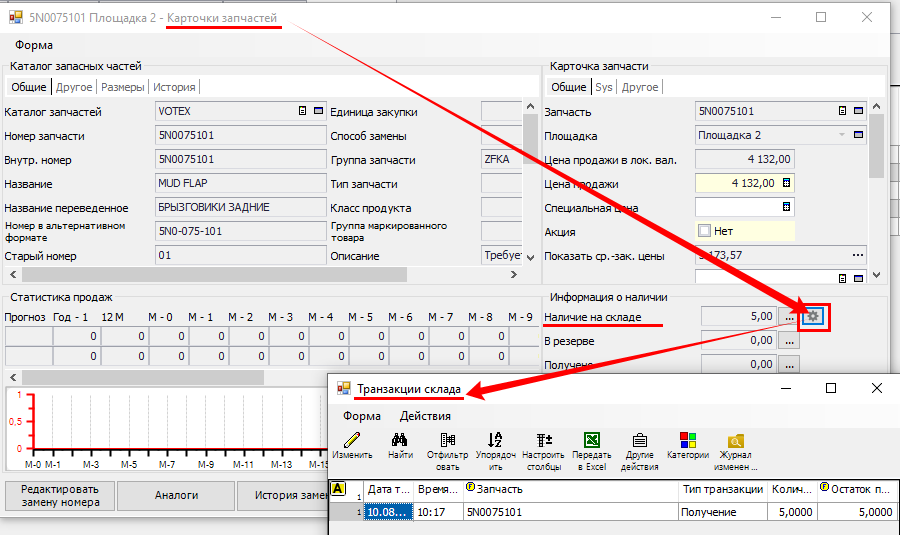Click the gear icon next to Наличие на складе

click(x=813, y=317)
